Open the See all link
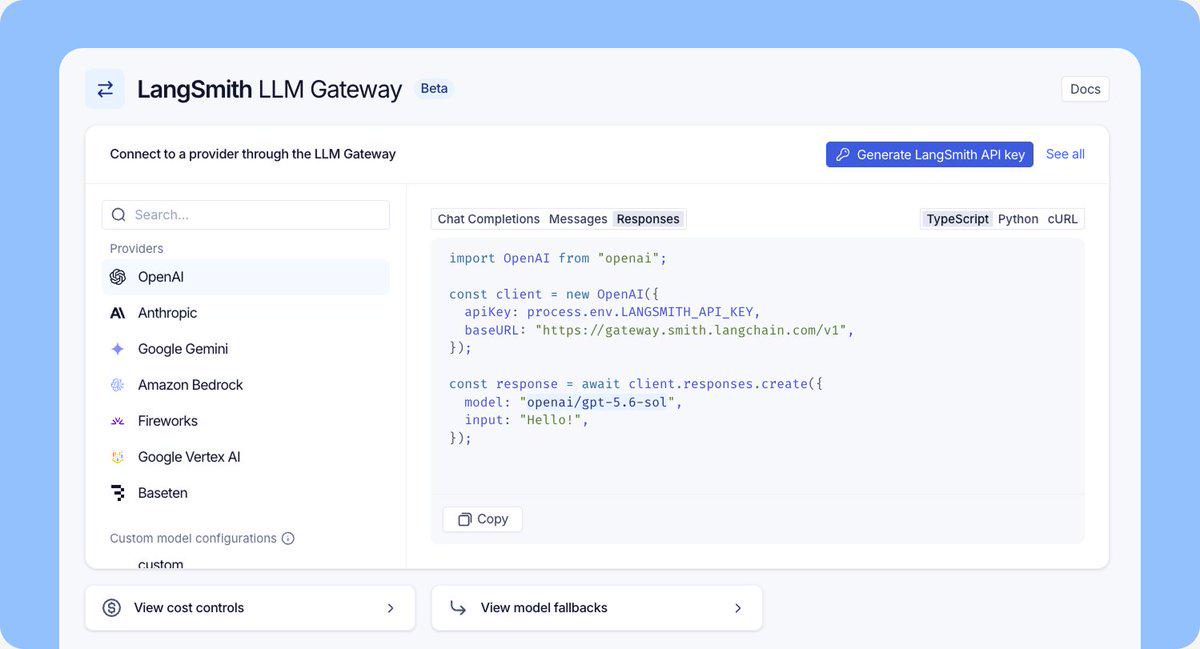The image size is (1200, 649). (x=1065, y=154)
